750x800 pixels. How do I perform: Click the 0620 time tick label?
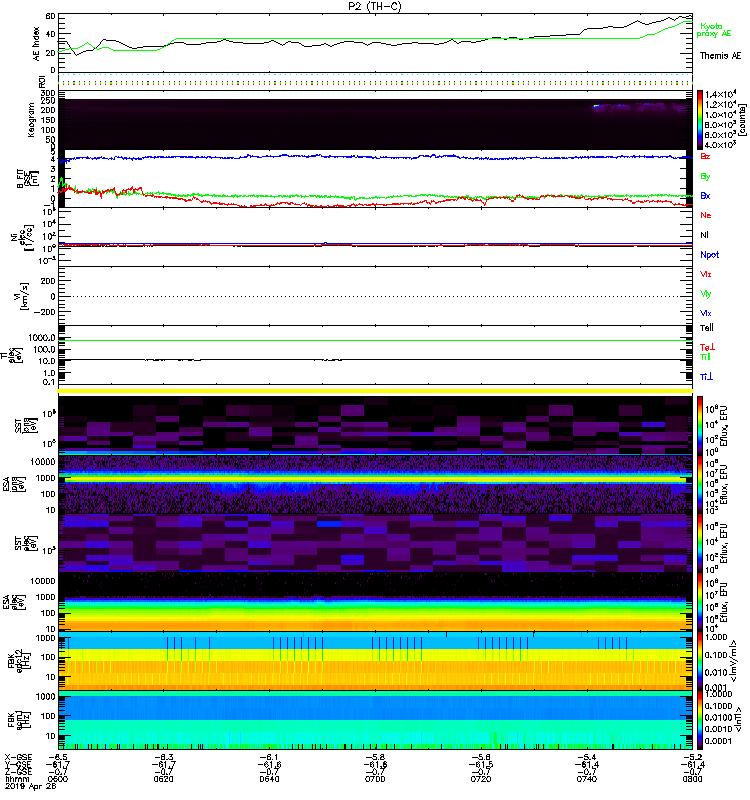point(163,779)
